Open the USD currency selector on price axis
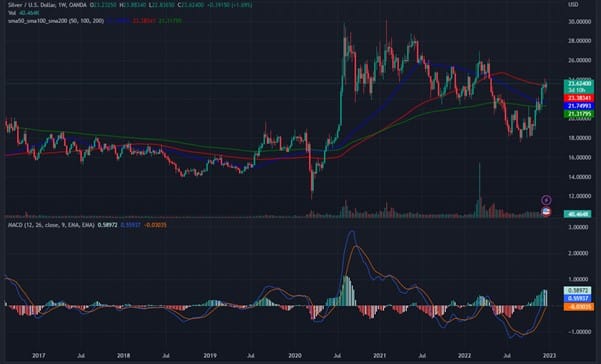This screenshot has width=601, height=364. (x=573, y=5)
